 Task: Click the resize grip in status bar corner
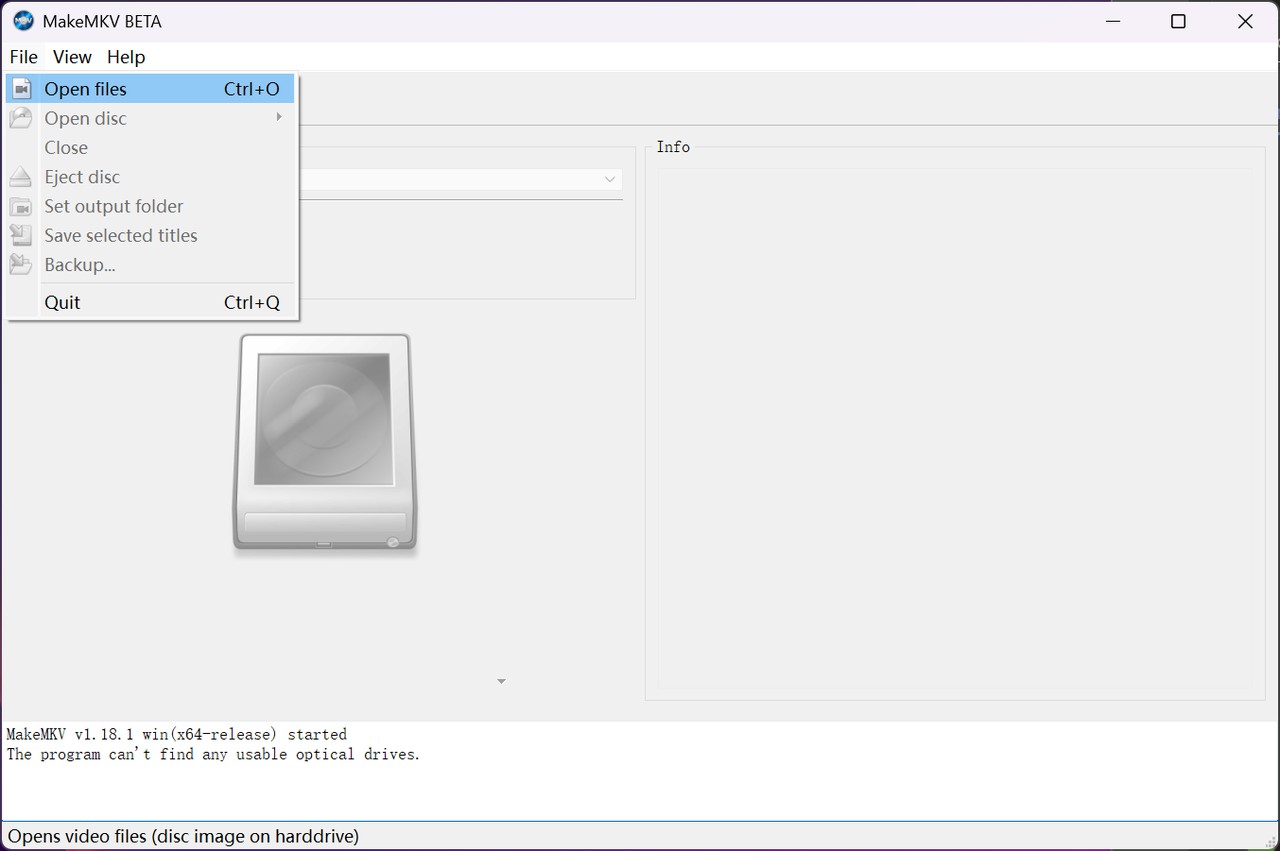[x=1271, y=842]
